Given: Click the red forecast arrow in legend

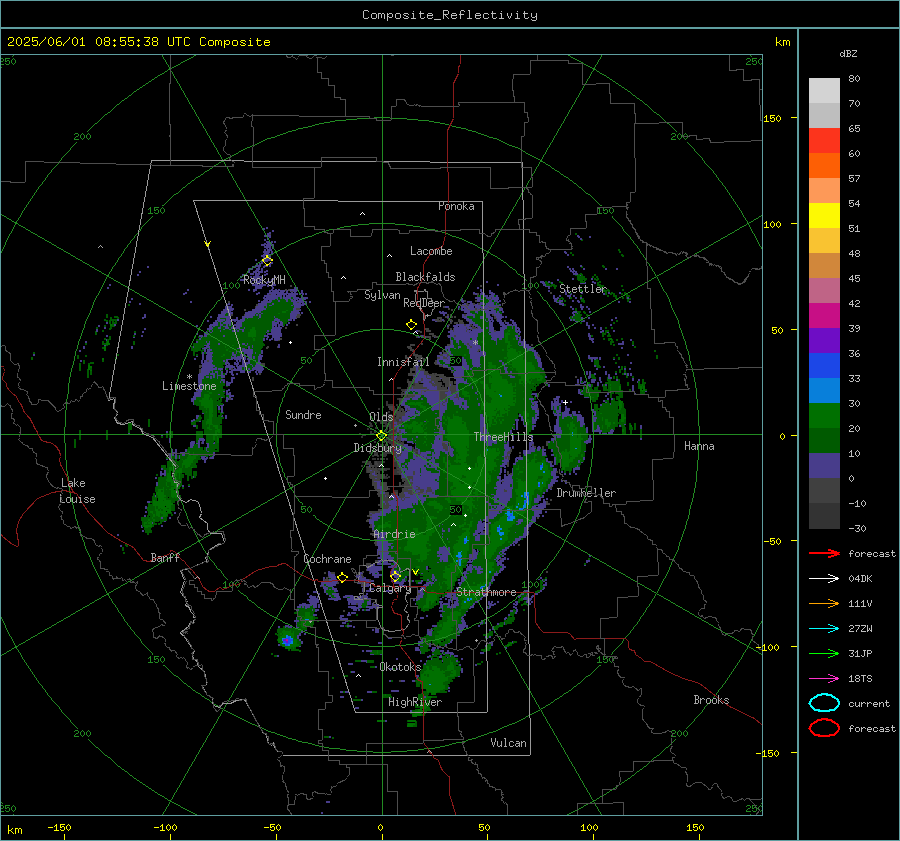Looking at the screenshot, I should pos(824,553).
